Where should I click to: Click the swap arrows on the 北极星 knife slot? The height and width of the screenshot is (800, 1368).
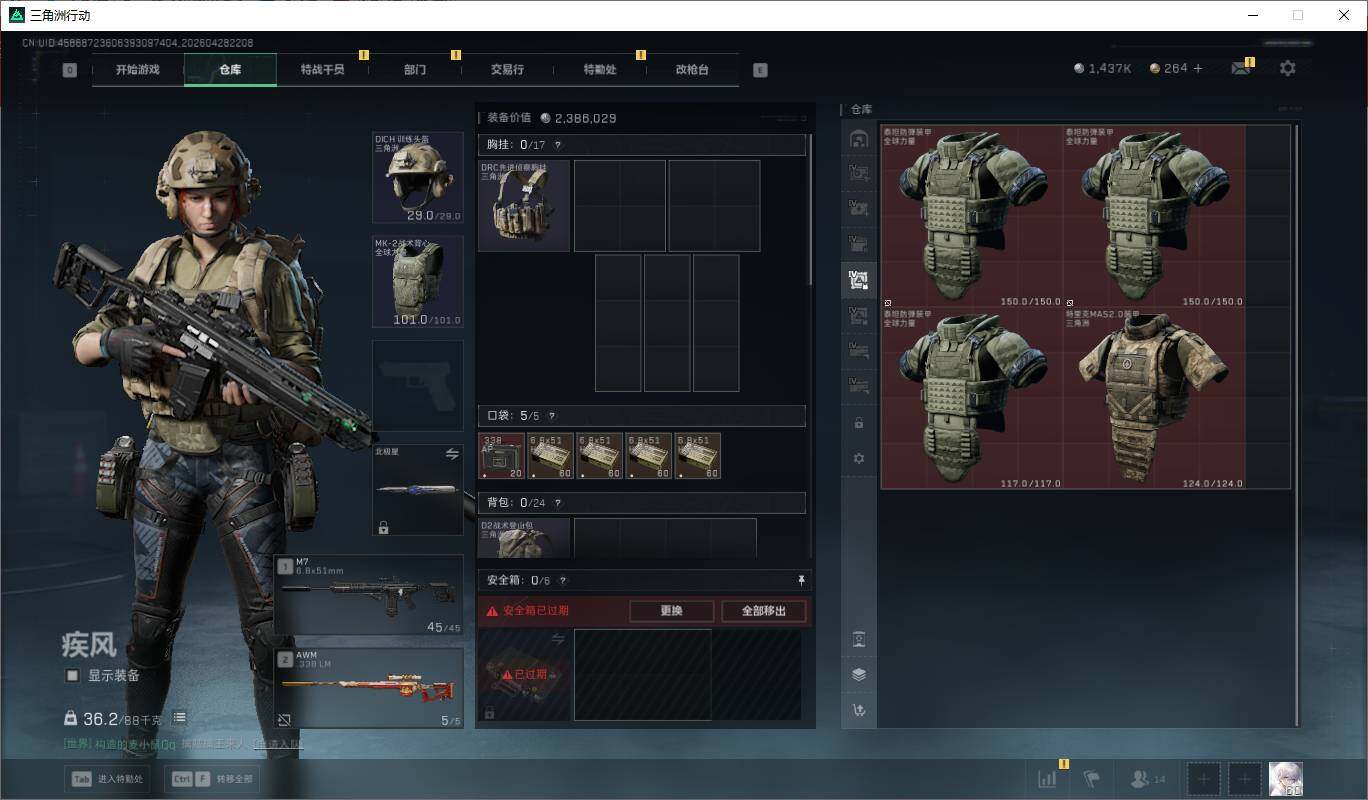coord(451,454)
